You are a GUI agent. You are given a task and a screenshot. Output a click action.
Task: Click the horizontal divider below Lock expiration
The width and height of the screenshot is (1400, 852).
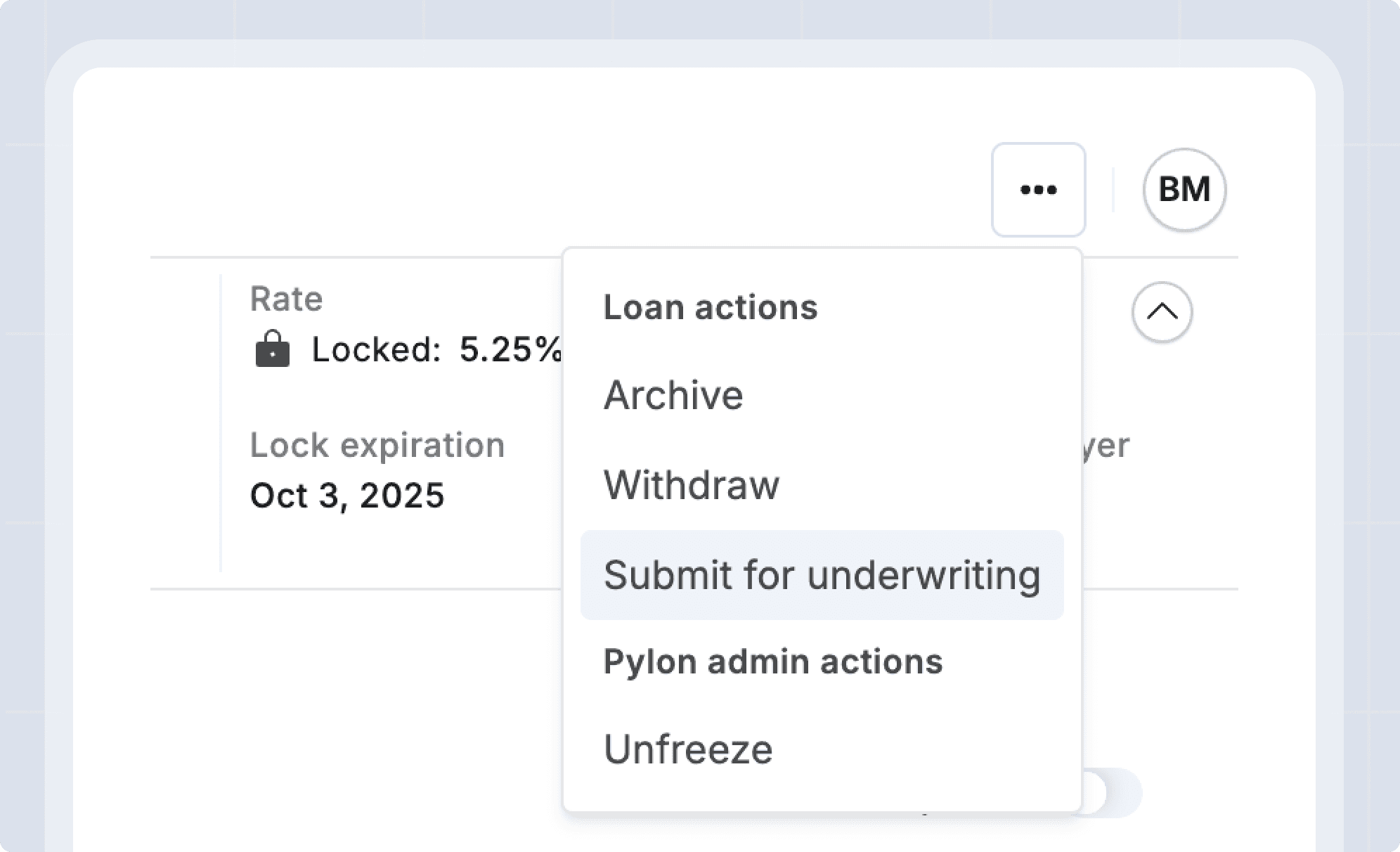coord(351,589)
